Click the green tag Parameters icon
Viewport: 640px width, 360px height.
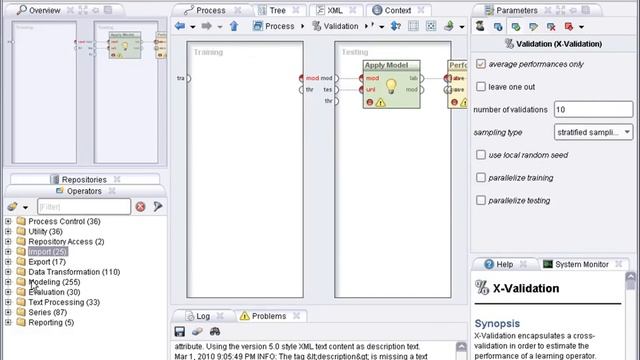[516, 27]
